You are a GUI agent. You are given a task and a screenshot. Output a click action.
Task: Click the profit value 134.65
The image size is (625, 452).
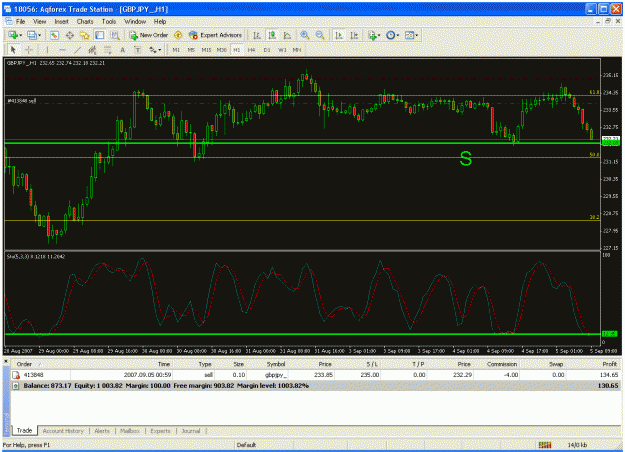point(609,375)
